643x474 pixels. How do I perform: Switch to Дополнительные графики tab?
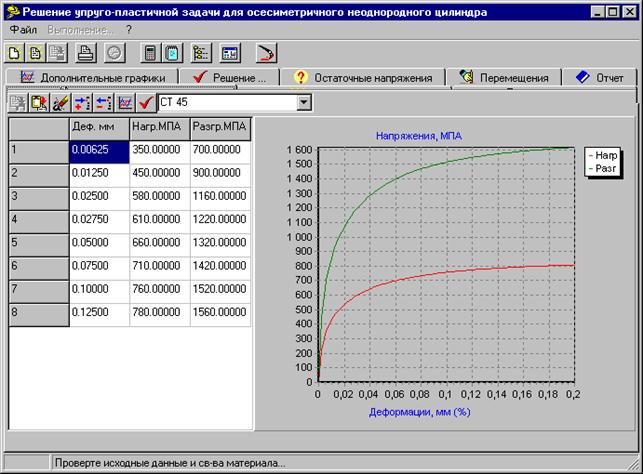(92, 78)
